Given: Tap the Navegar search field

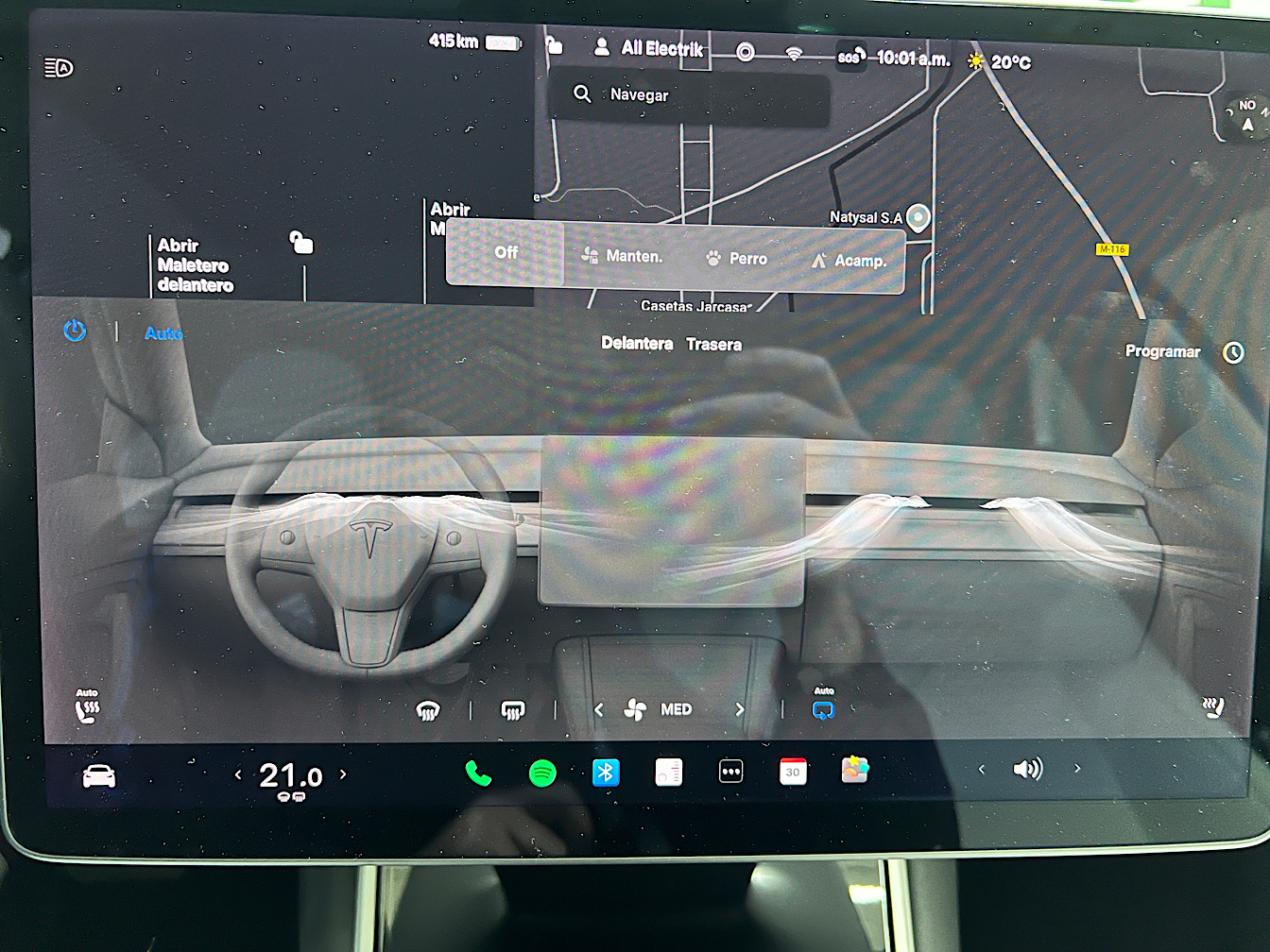Looking at the screenshot, I should [688, 95].
